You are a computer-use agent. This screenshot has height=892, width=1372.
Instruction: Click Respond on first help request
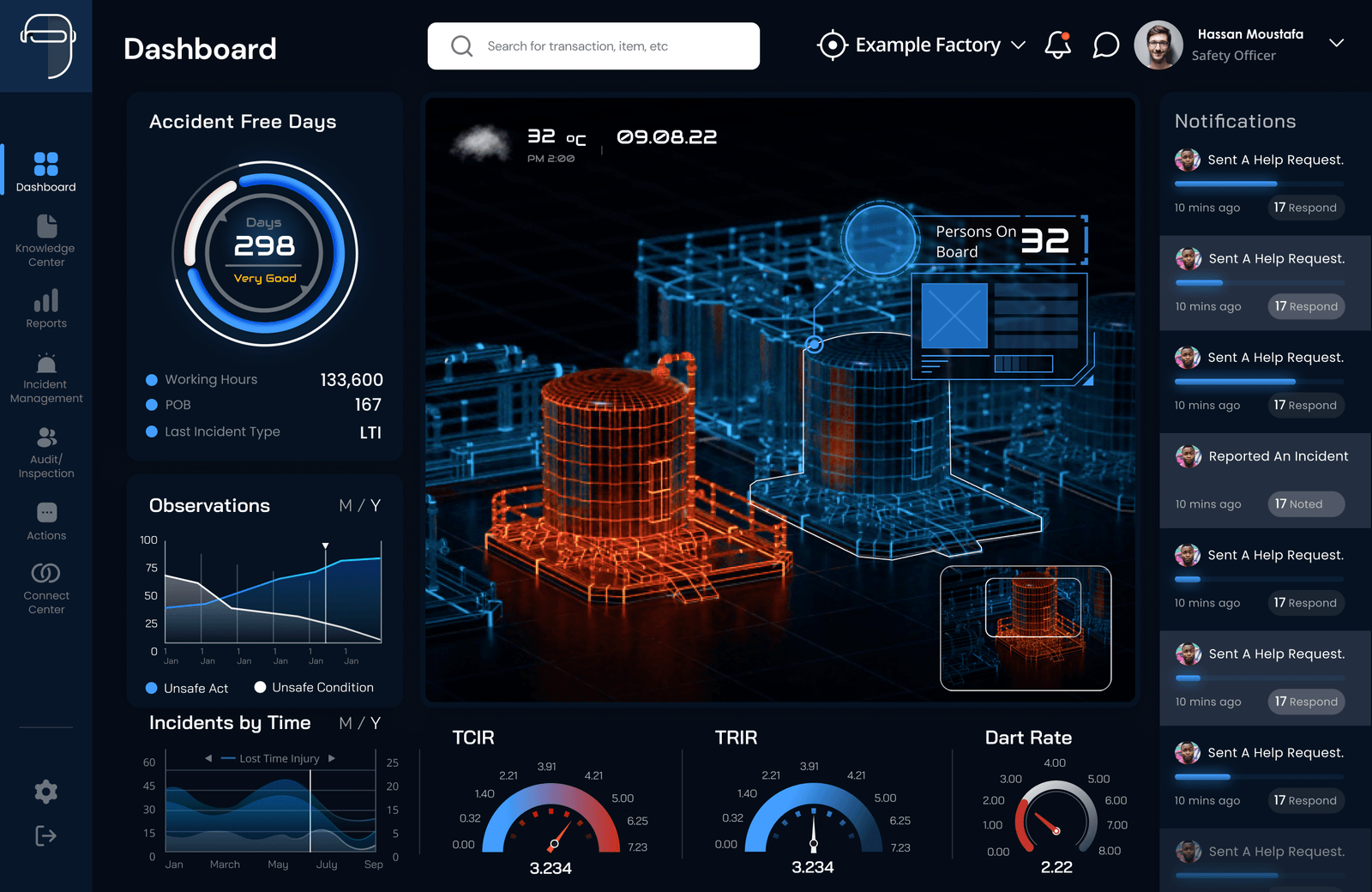(x=1306, y=208)
